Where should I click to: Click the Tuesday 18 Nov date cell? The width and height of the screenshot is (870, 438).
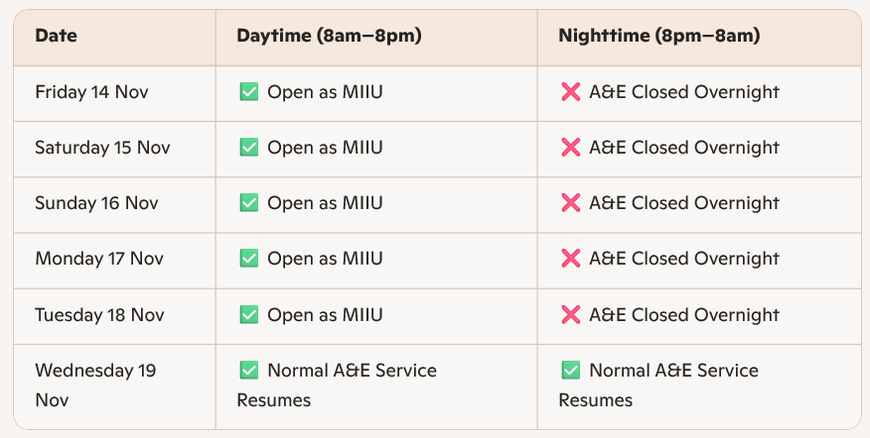pyautogui.click(x=99, y=315)
